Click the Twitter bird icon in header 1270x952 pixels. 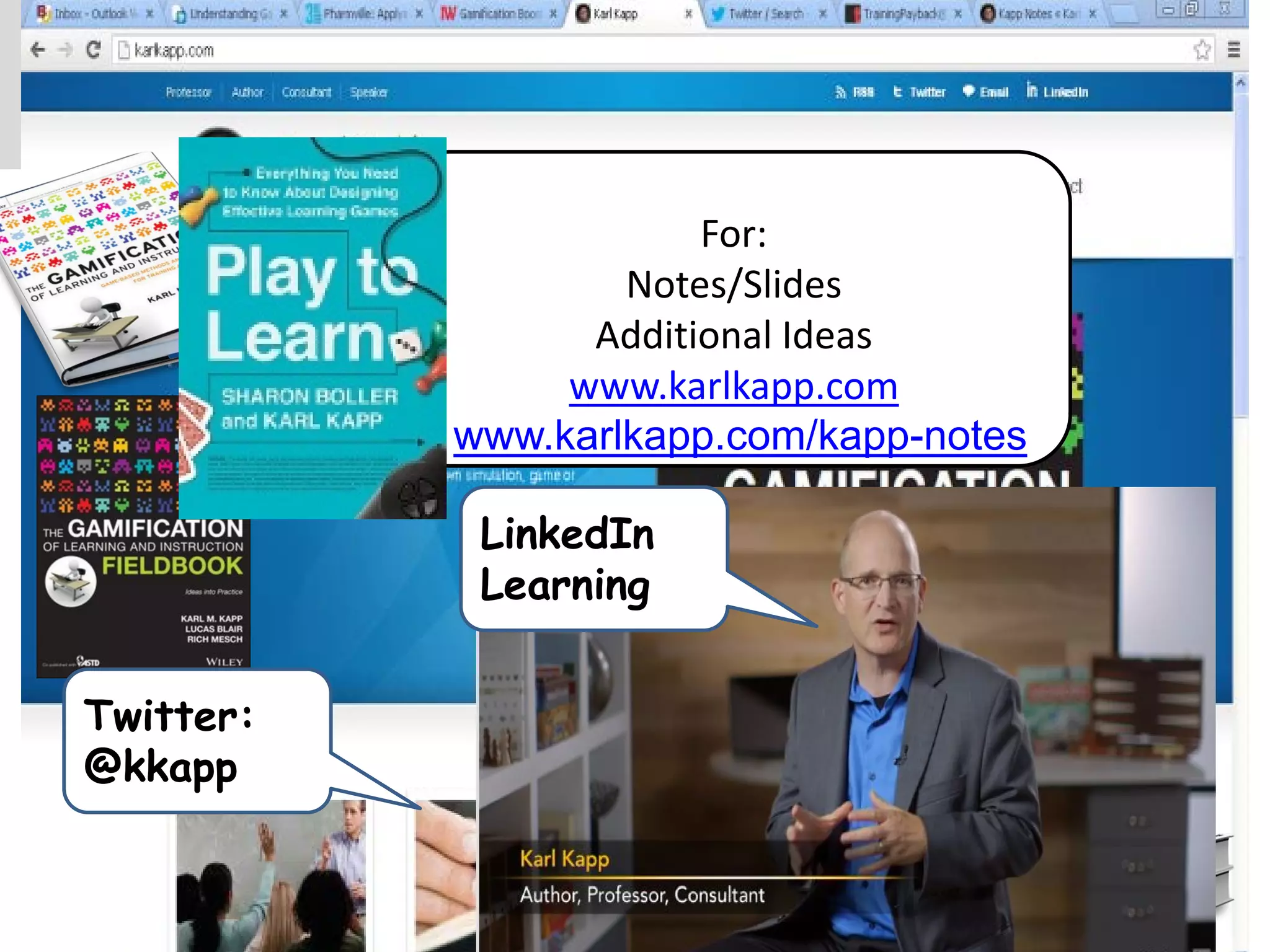coord(897,92)
